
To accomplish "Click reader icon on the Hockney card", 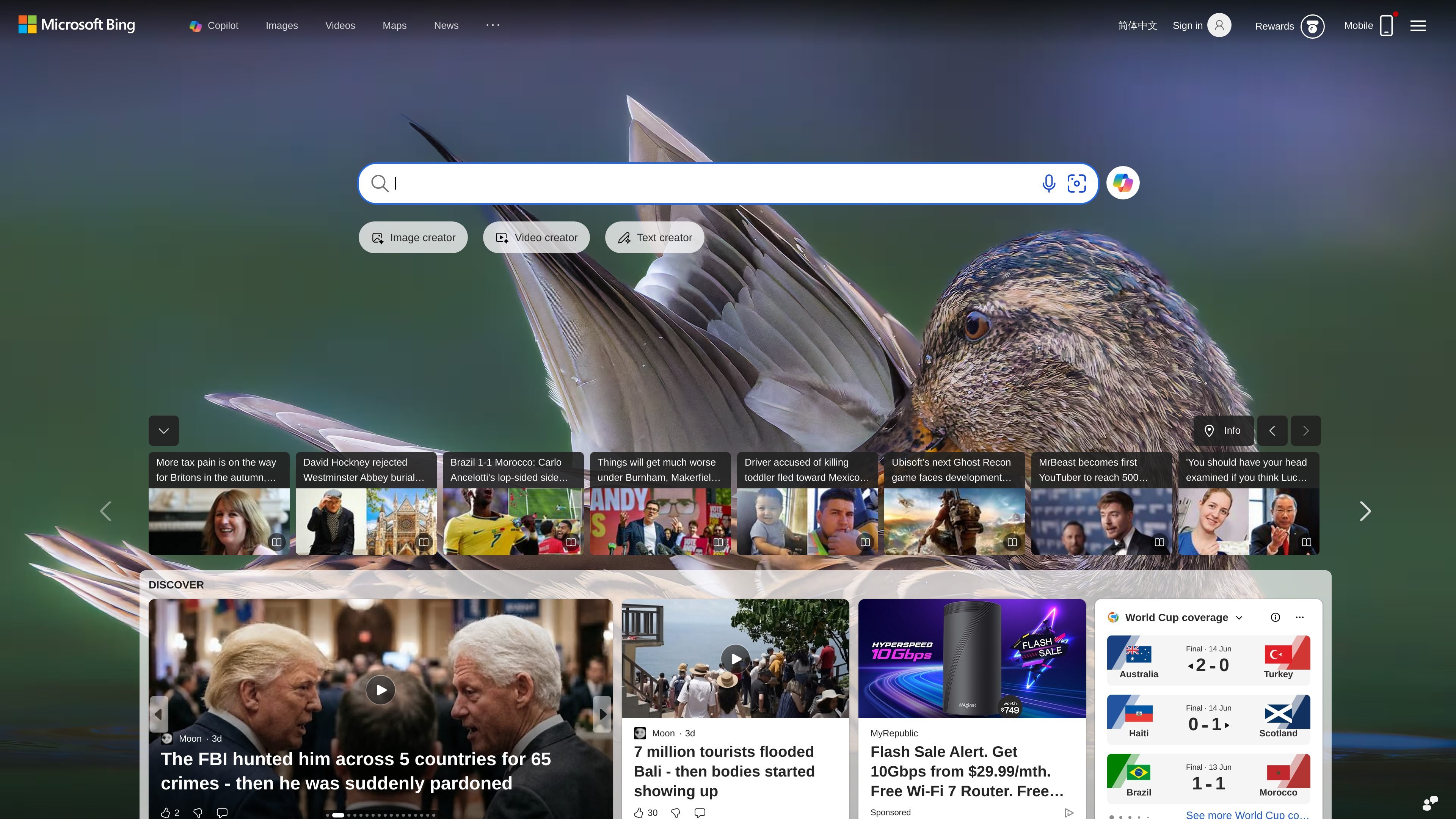I will pos(424,542).
